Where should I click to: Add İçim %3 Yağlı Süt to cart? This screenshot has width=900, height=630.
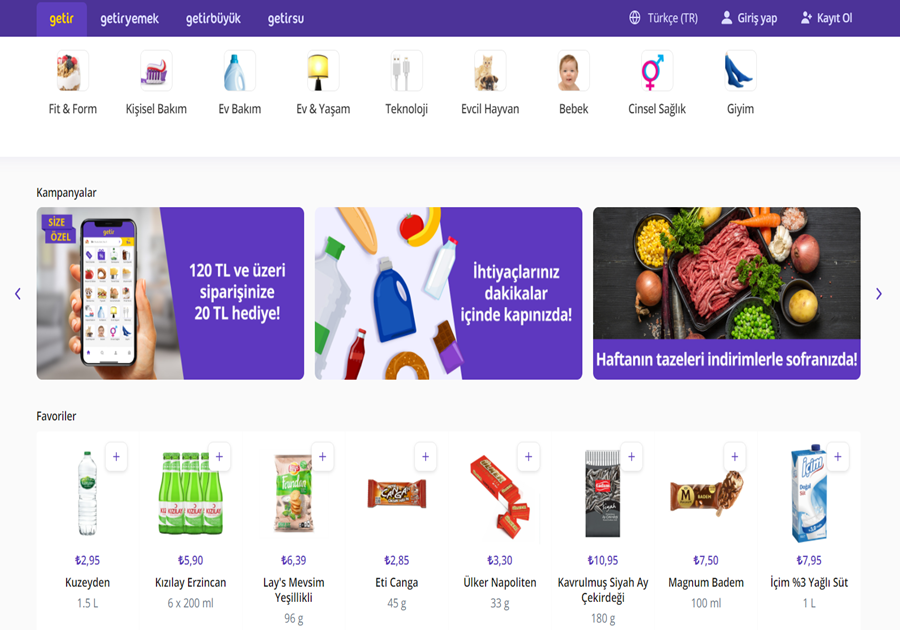(x=838, y=457)
